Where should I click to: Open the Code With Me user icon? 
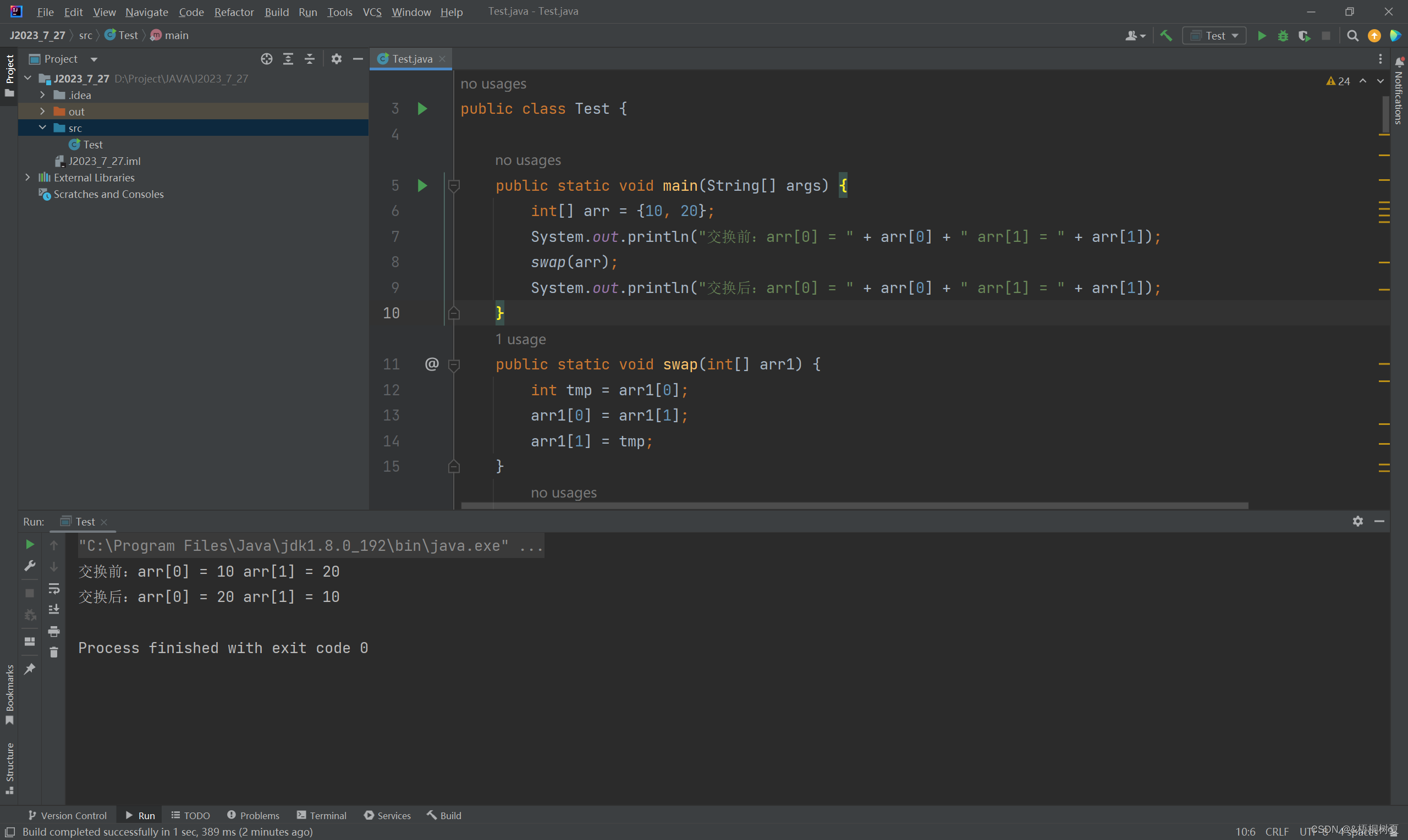[x=1135, y=36]
